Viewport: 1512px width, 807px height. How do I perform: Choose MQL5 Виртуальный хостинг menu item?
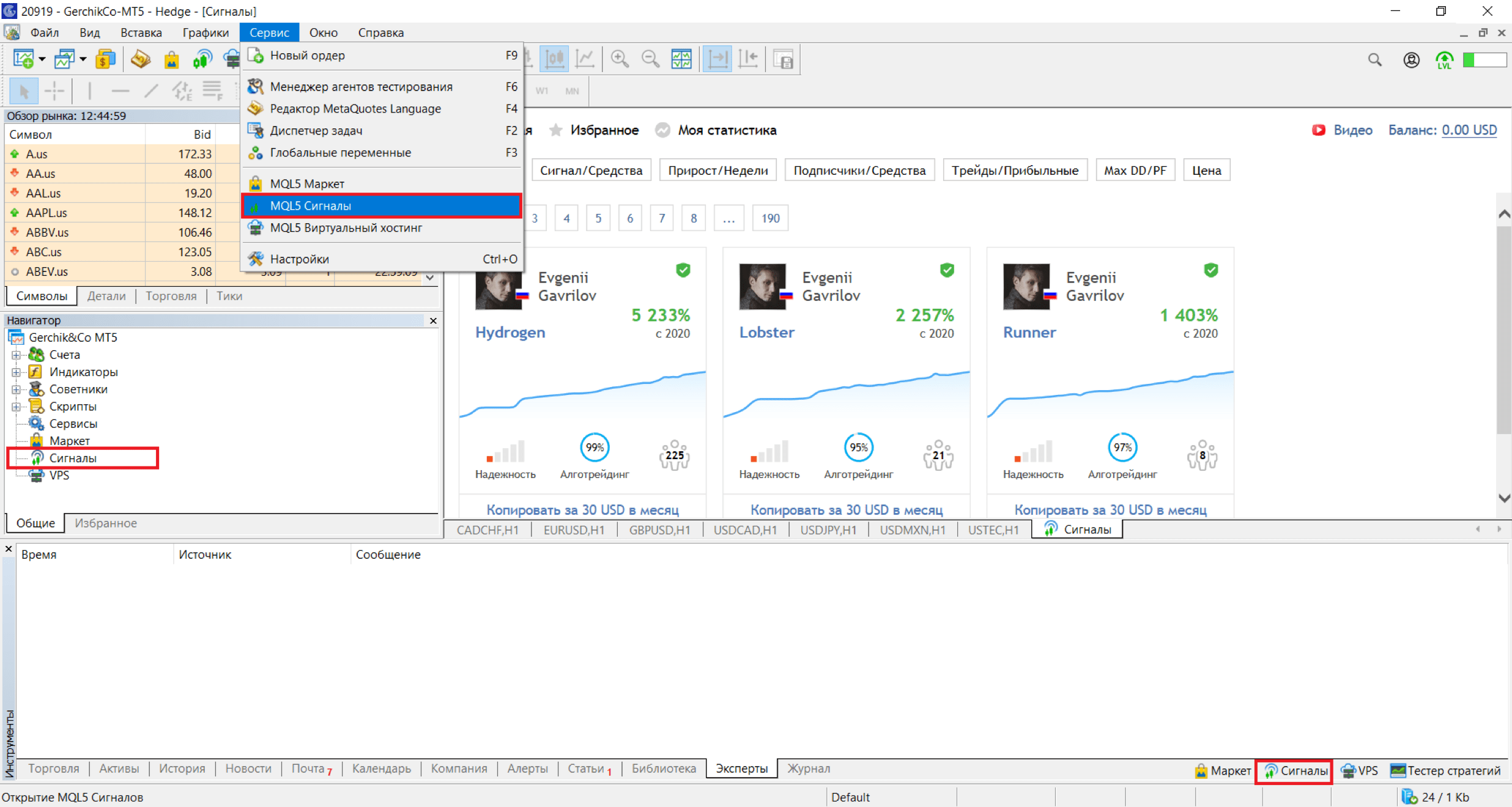(346, 227)
